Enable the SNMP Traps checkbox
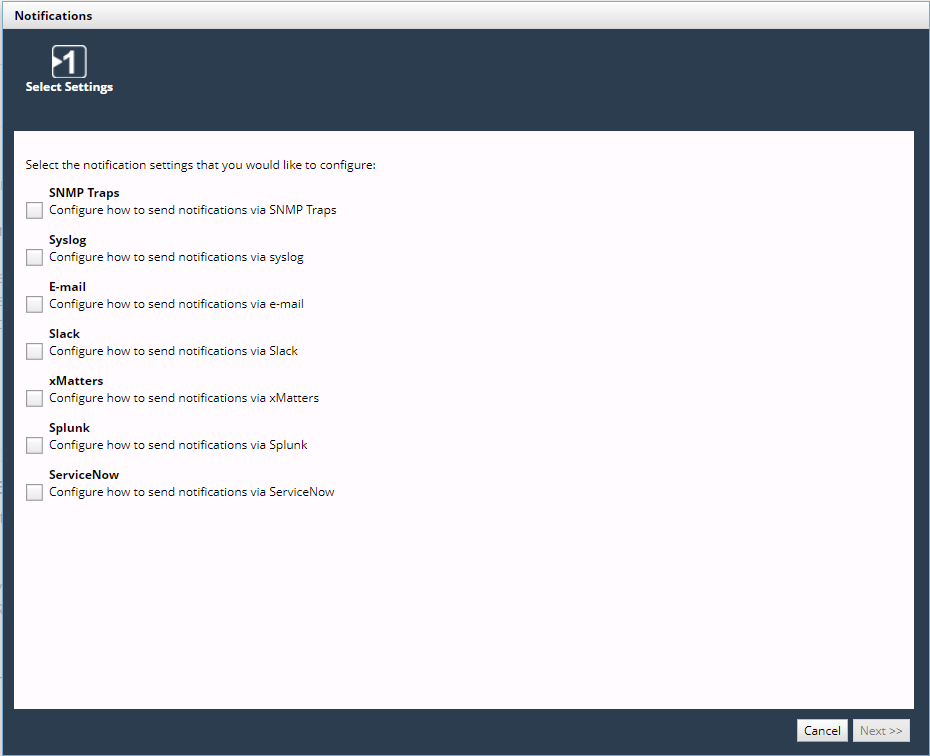Screen dimensions: 930x756 click(x=35, y=211)
